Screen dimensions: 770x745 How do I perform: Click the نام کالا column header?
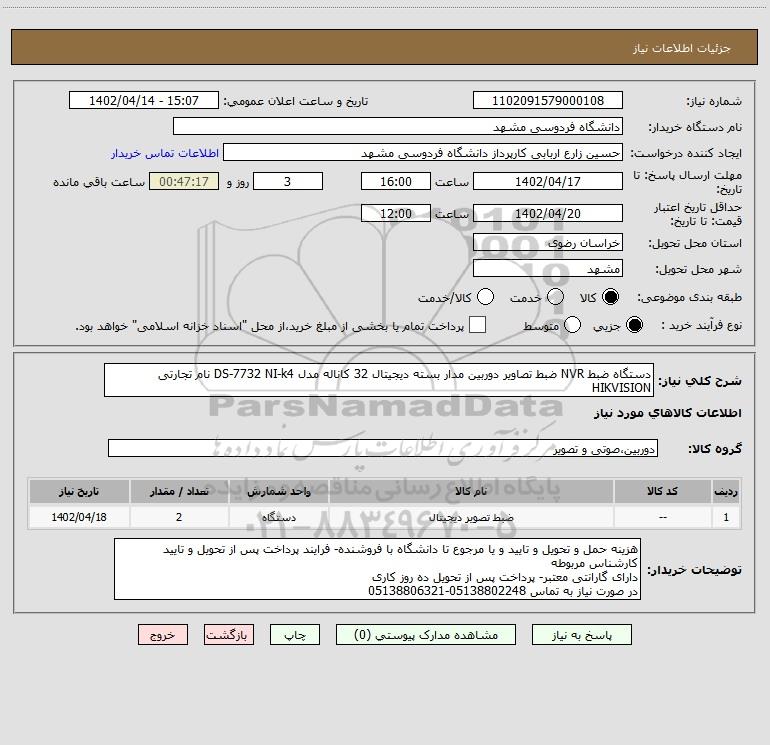471,492
